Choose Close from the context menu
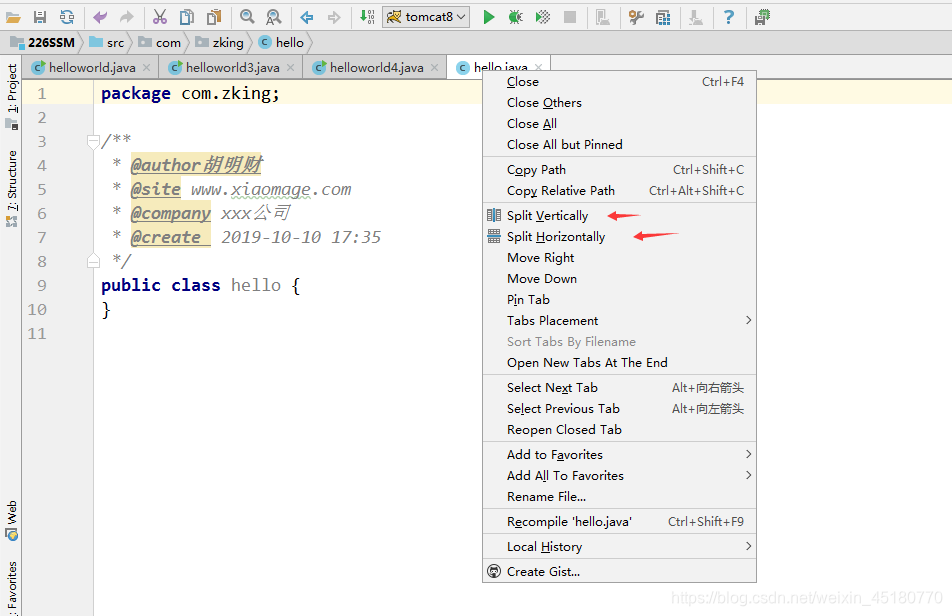This screenshot has height=616, width=952. [x=619, y=82]
